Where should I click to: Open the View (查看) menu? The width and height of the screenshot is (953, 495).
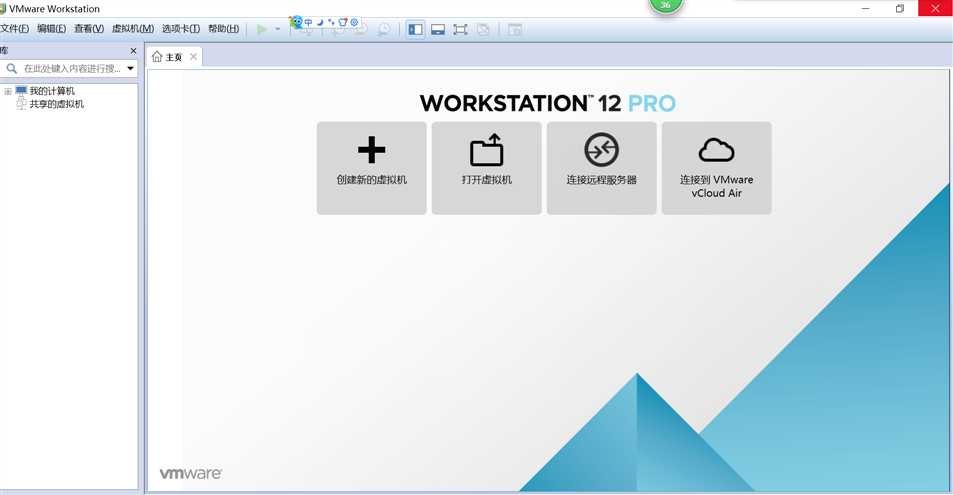[89, 29]
